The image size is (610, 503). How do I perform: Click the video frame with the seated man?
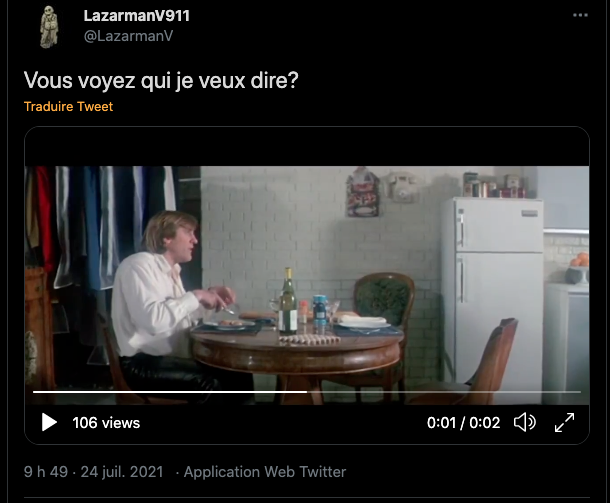coord(307,285)
